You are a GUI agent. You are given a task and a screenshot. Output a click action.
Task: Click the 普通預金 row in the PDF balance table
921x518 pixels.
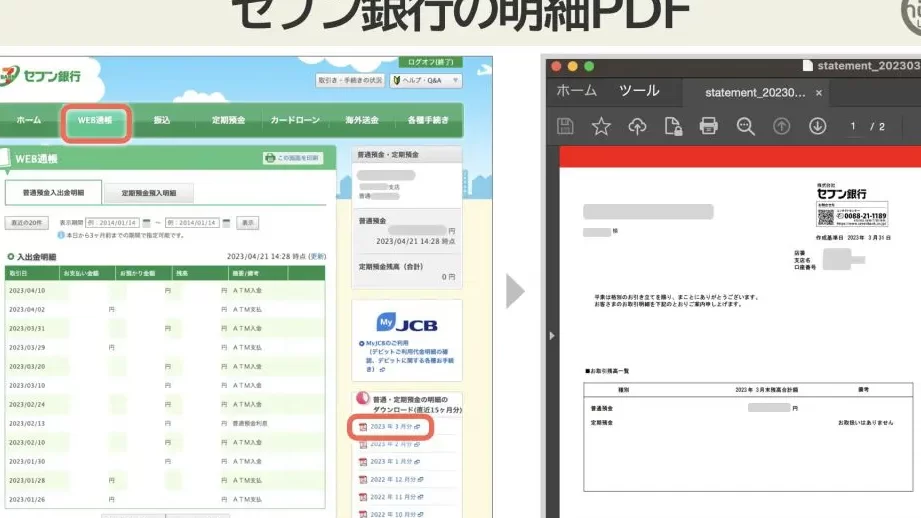tap(748, 408)
